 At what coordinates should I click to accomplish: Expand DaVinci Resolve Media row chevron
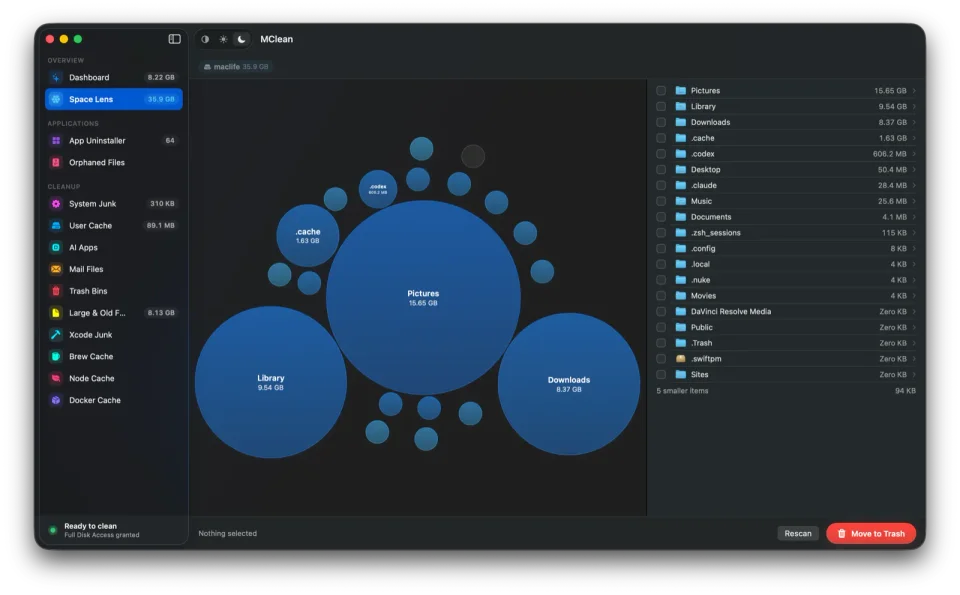[914, 312]
